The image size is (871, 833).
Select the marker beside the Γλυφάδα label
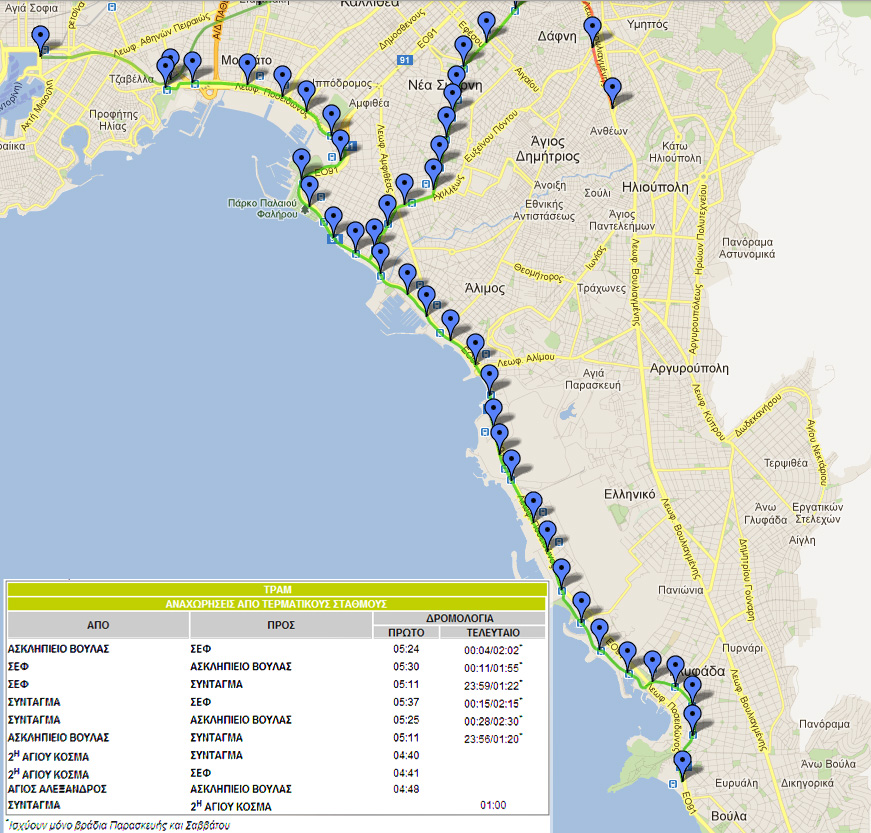[675, 668]
